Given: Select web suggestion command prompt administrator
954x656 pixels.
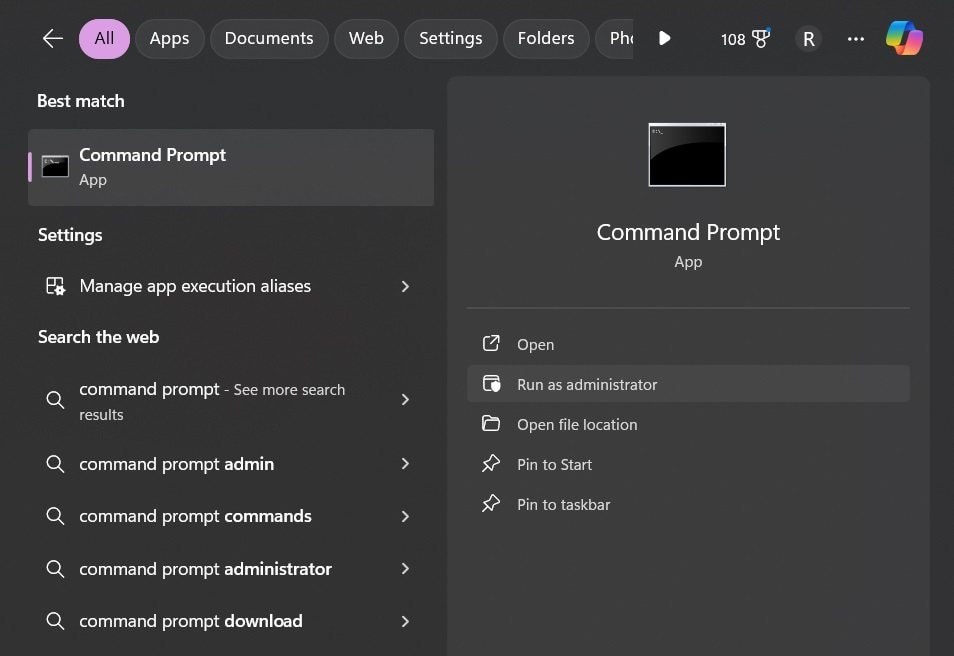Looking at the screenshot, I should 231,569.
